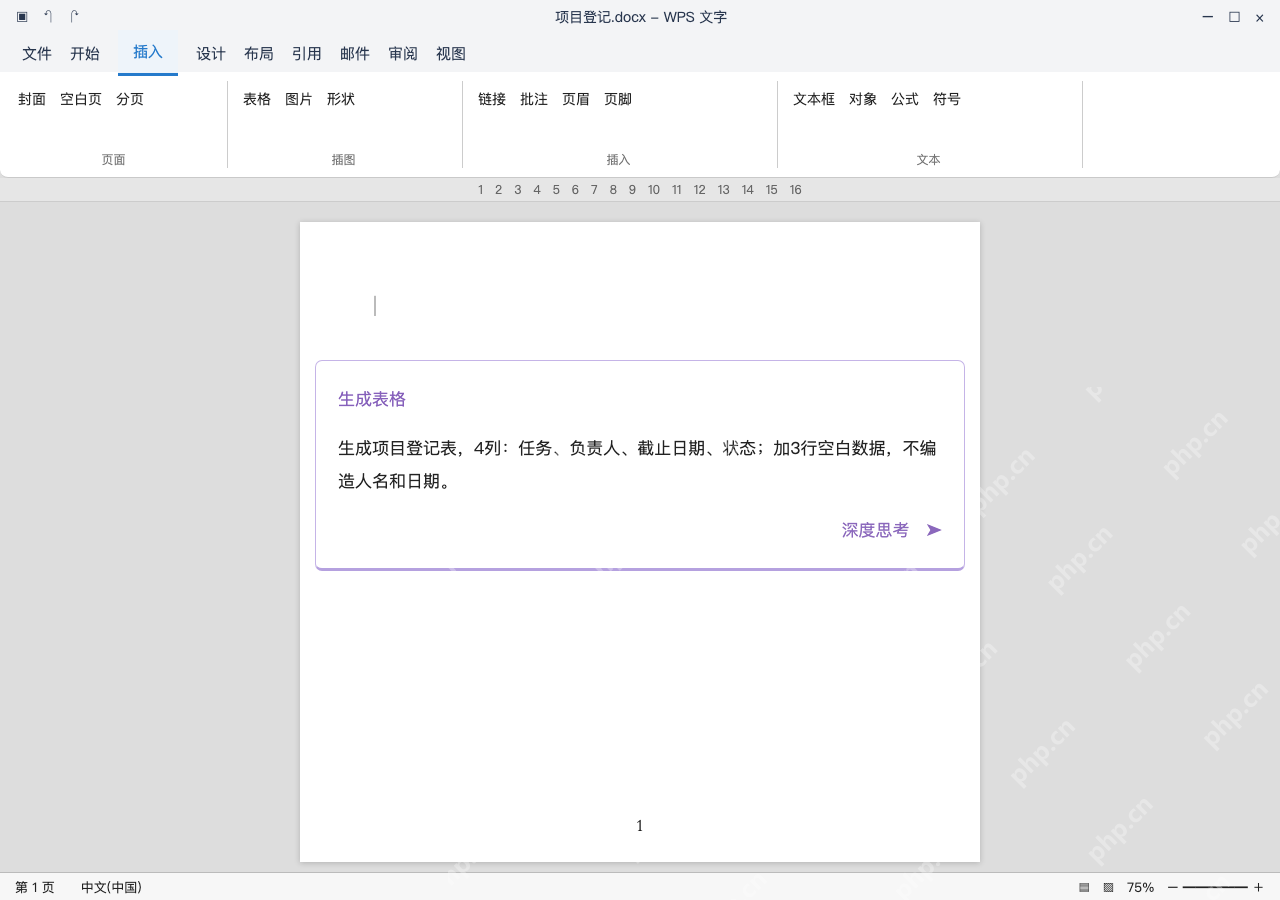Click ruler mark 8 on the horizontal ruler

click(613, 190)
